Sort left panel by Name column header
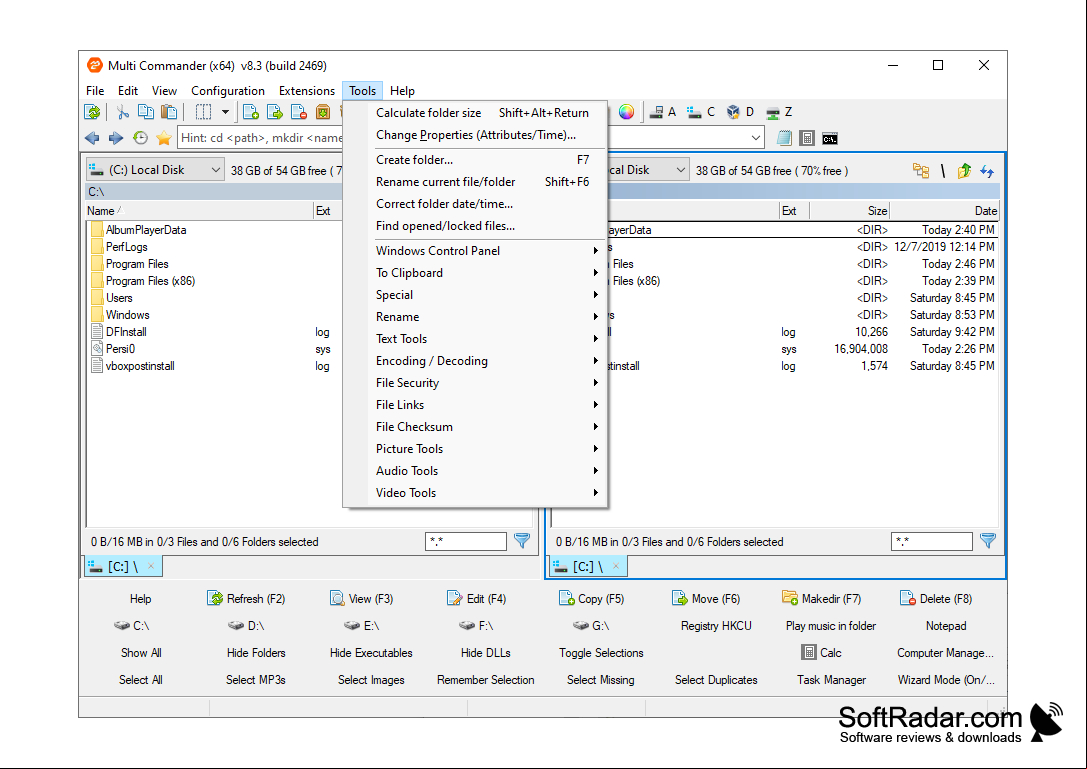The width and height of the screenshot is (1087, 769). tap(200, 211)
